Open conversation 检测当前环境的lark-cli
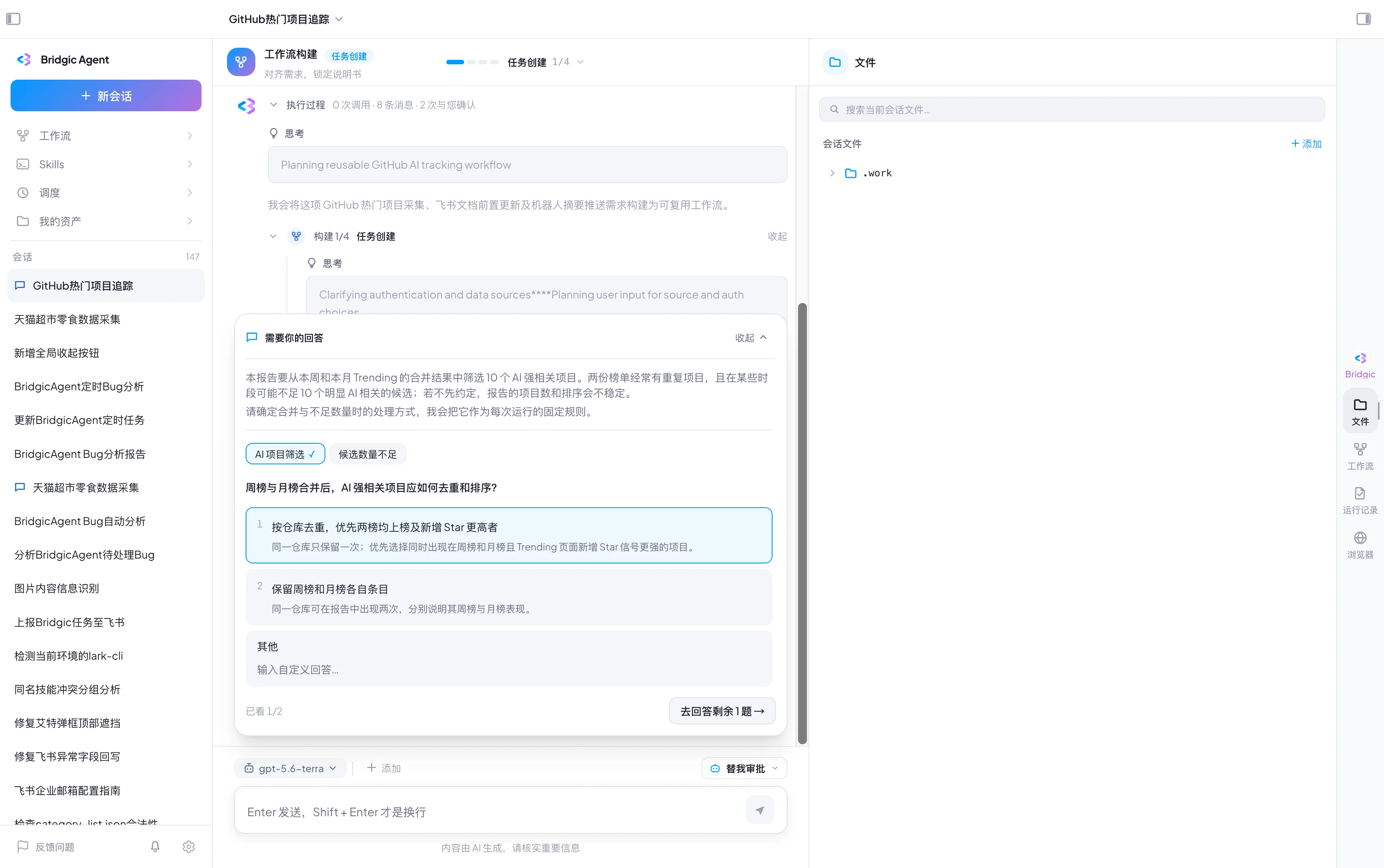 (106, 656)
